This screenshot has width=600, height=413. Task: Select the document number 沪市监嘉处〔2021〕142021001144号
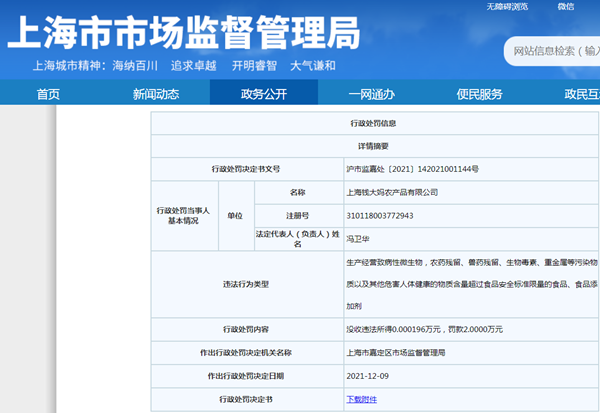coord(412,169)
